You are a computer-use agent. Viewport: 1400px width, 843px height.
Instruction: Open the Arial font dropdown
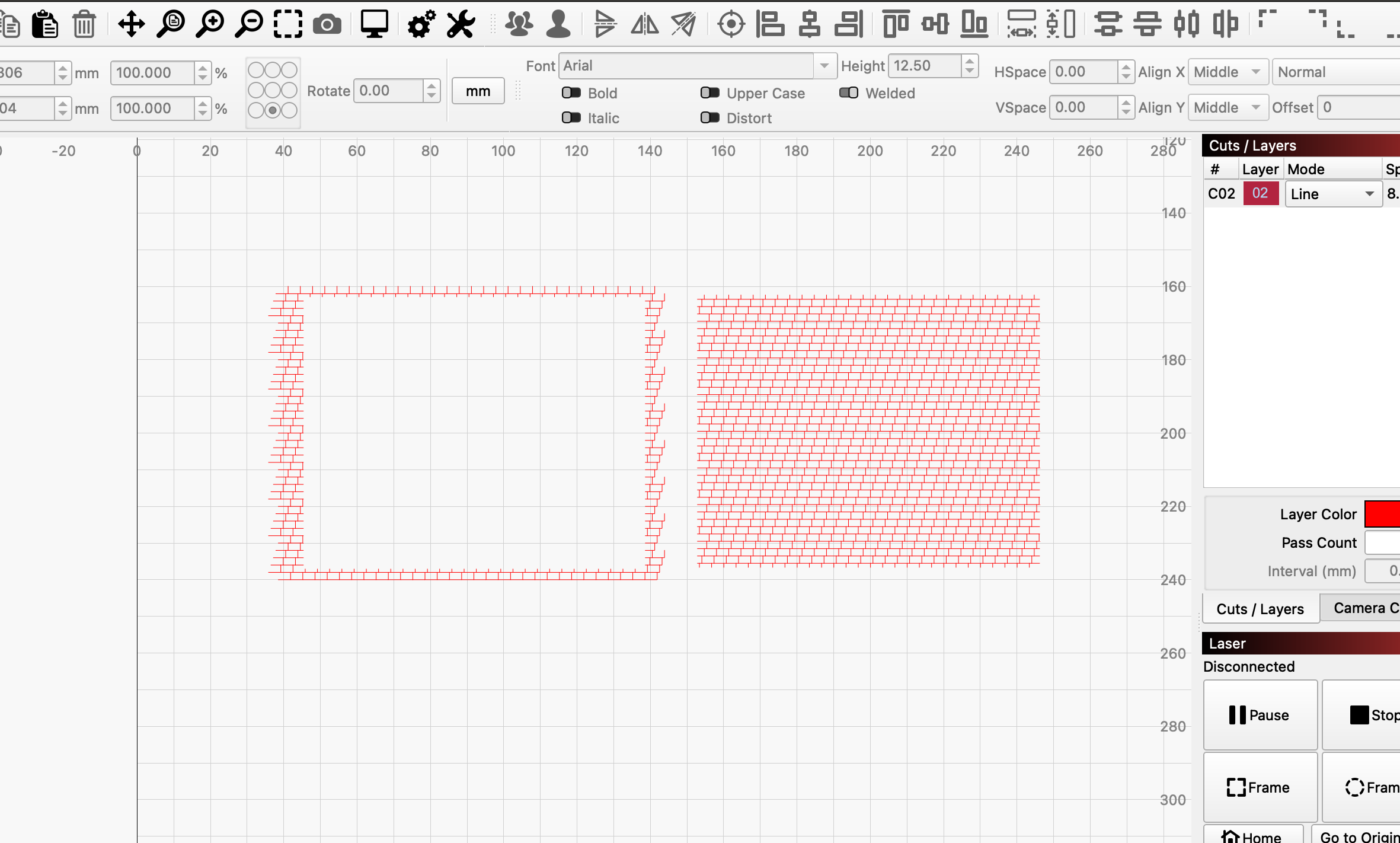tap(824, 66)
